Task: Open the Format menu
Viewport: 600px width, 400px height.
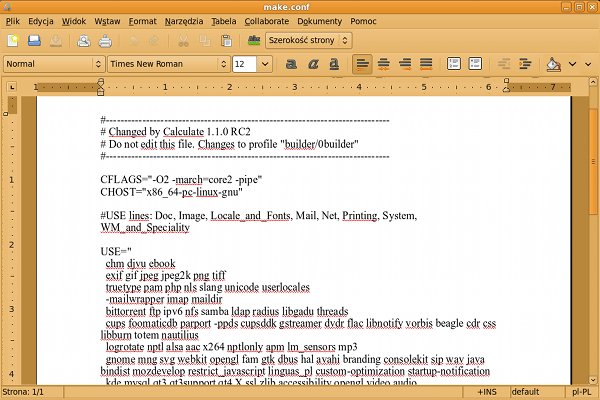Action: 142,21
